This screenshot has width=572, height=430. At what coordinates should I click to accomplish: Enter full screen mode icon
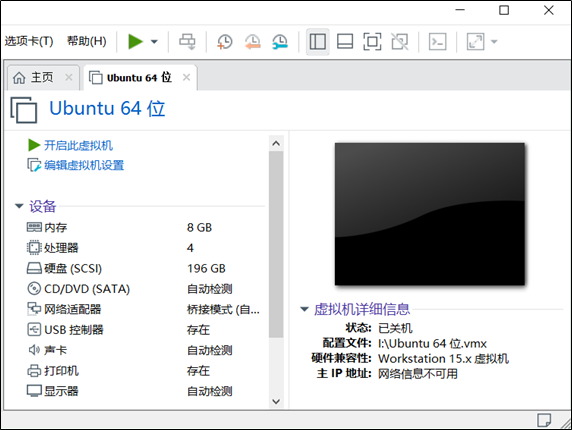coord(372,41)
